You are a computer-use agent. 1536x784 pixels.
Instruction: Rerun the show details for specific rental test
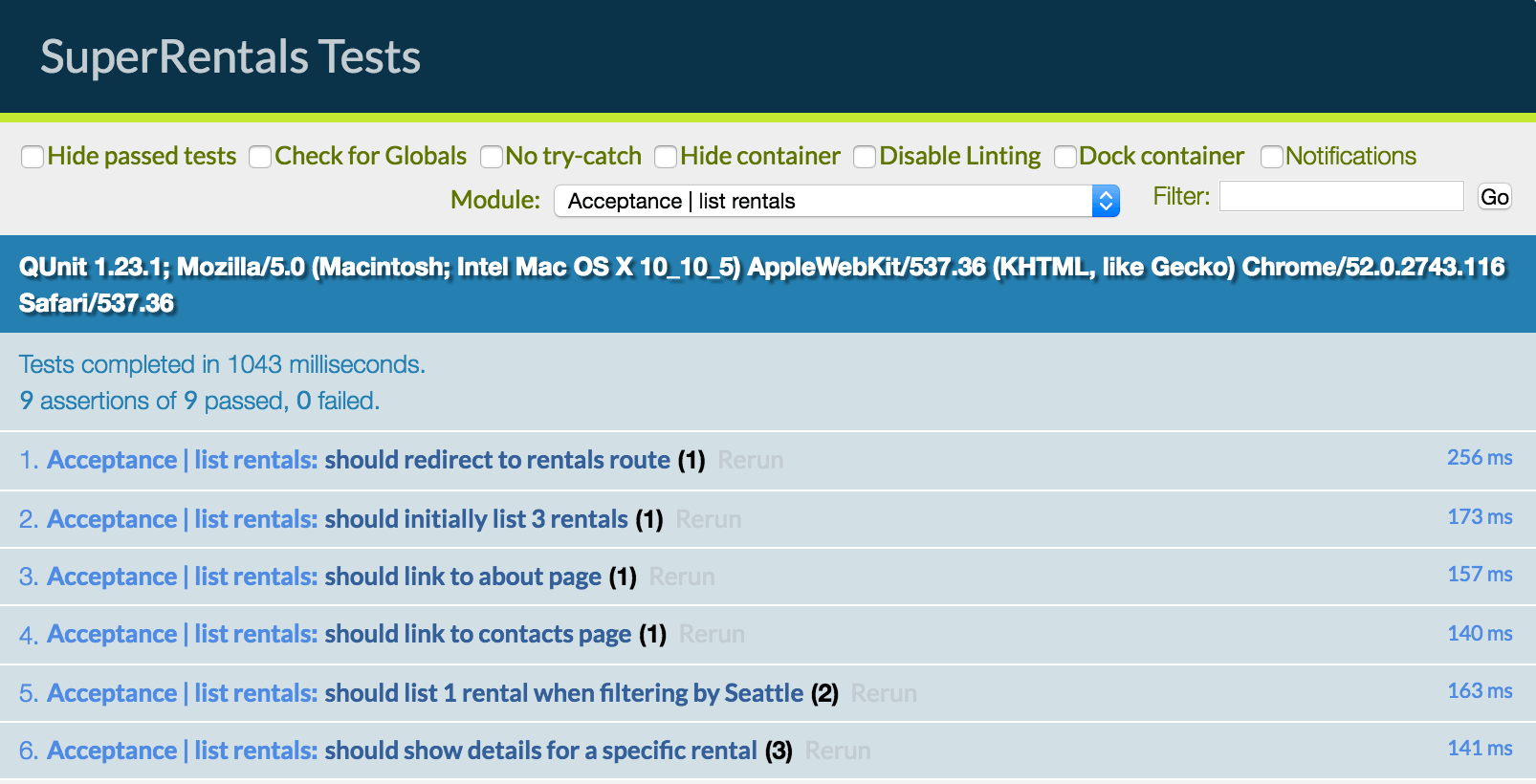[838, 751]
